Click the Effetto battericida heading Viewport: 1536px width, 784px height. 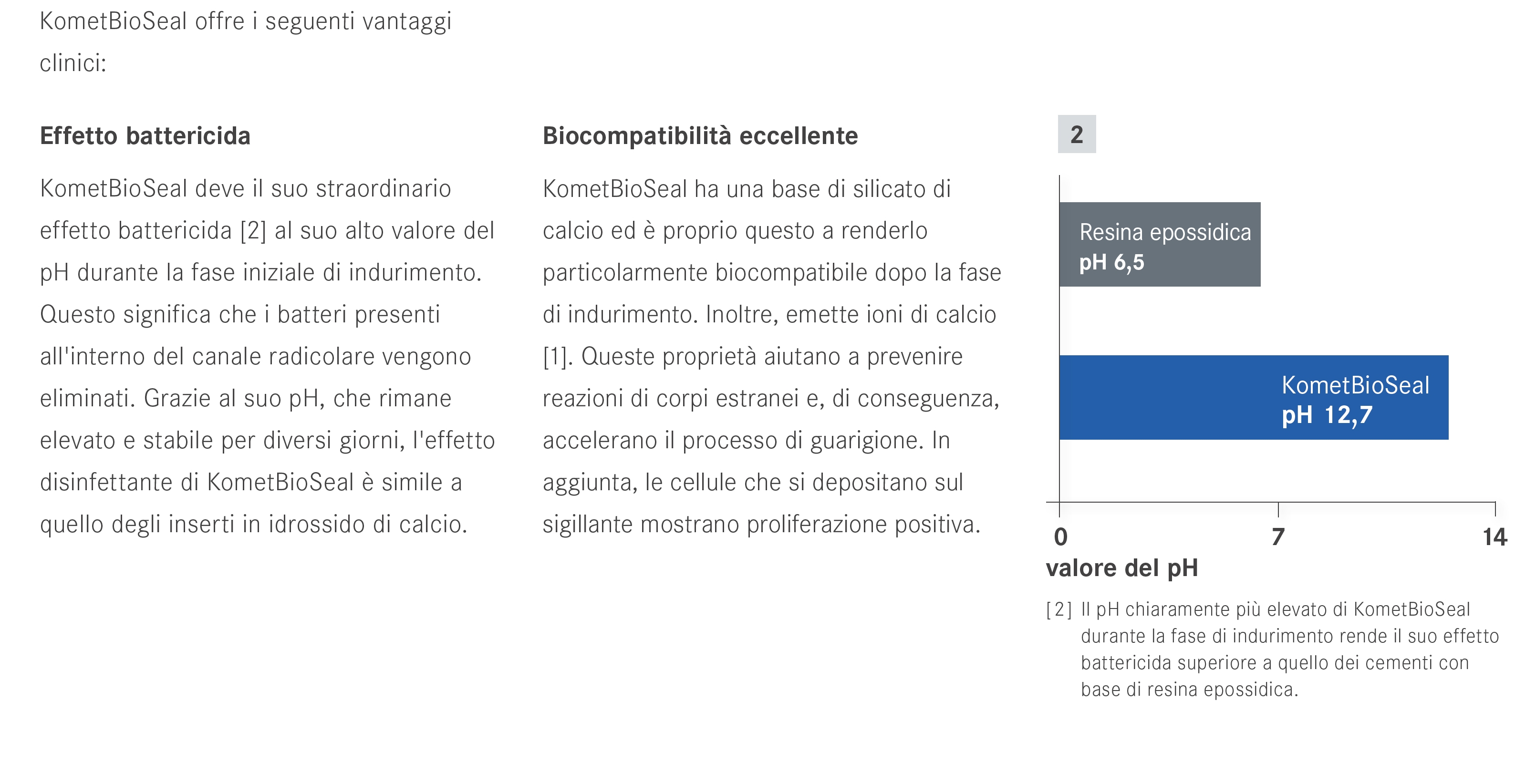tap(145, 136)
